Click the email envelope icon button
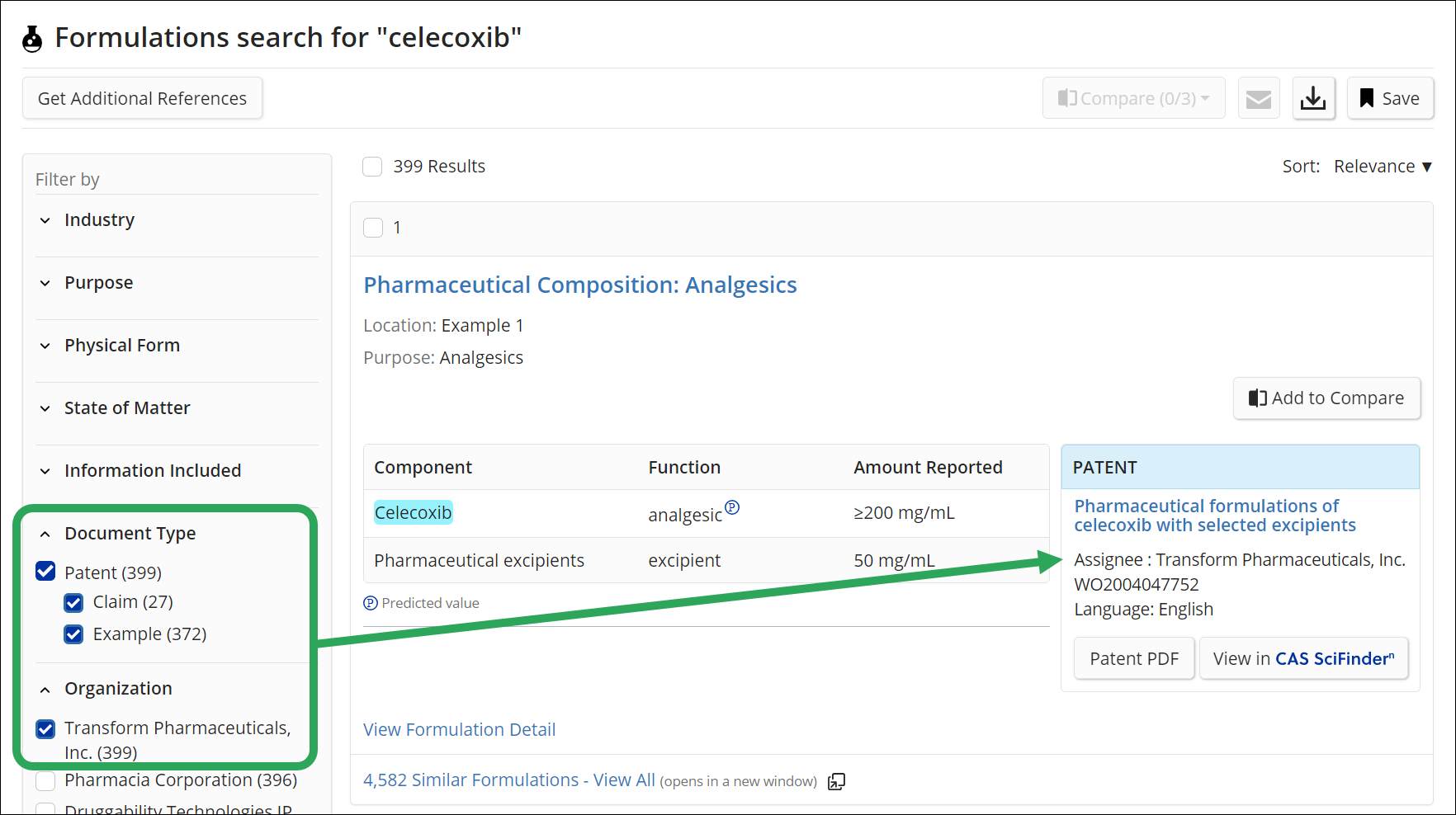The image size is (1456, 815). pyautogui.click(x=1259, y=98)
